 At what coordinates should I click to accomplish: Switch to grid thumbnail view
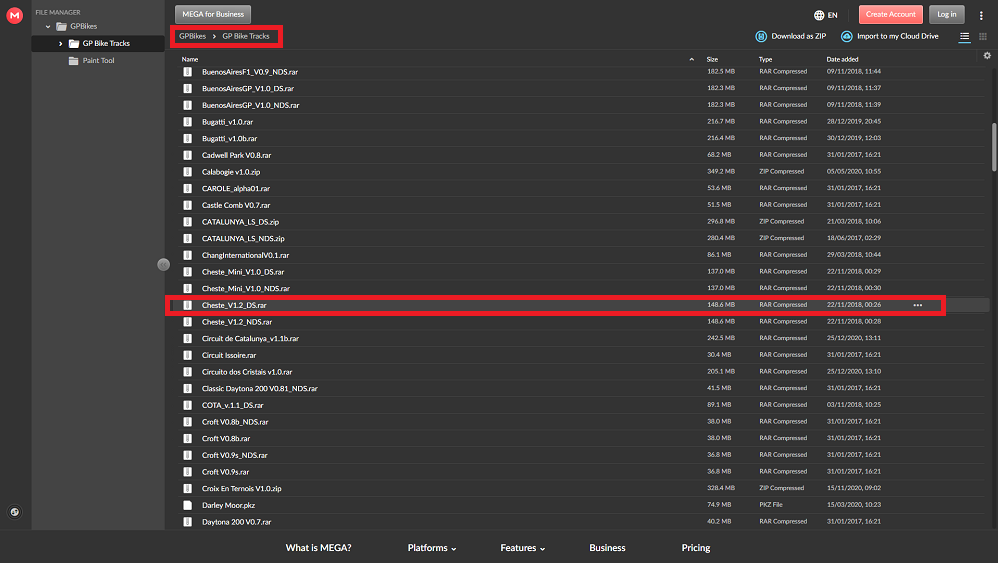pos(983,37)
